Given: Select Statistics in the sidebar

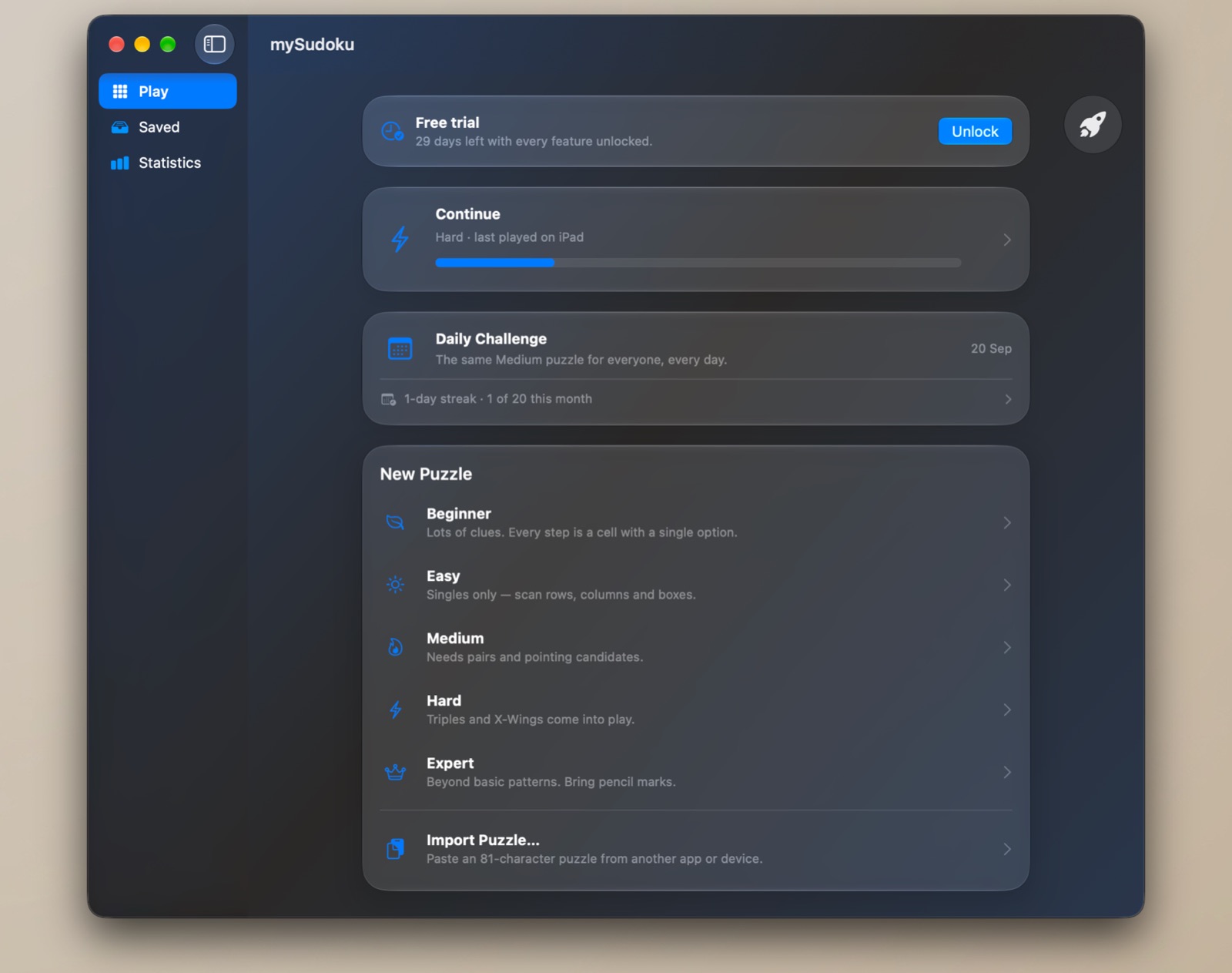Looking at the screenshot, I should tap(168, 163).
